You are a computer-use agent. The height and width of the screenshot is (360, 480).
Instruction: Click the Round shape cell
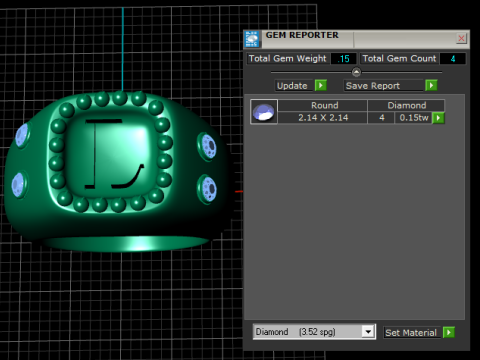[x=323, y=105]
